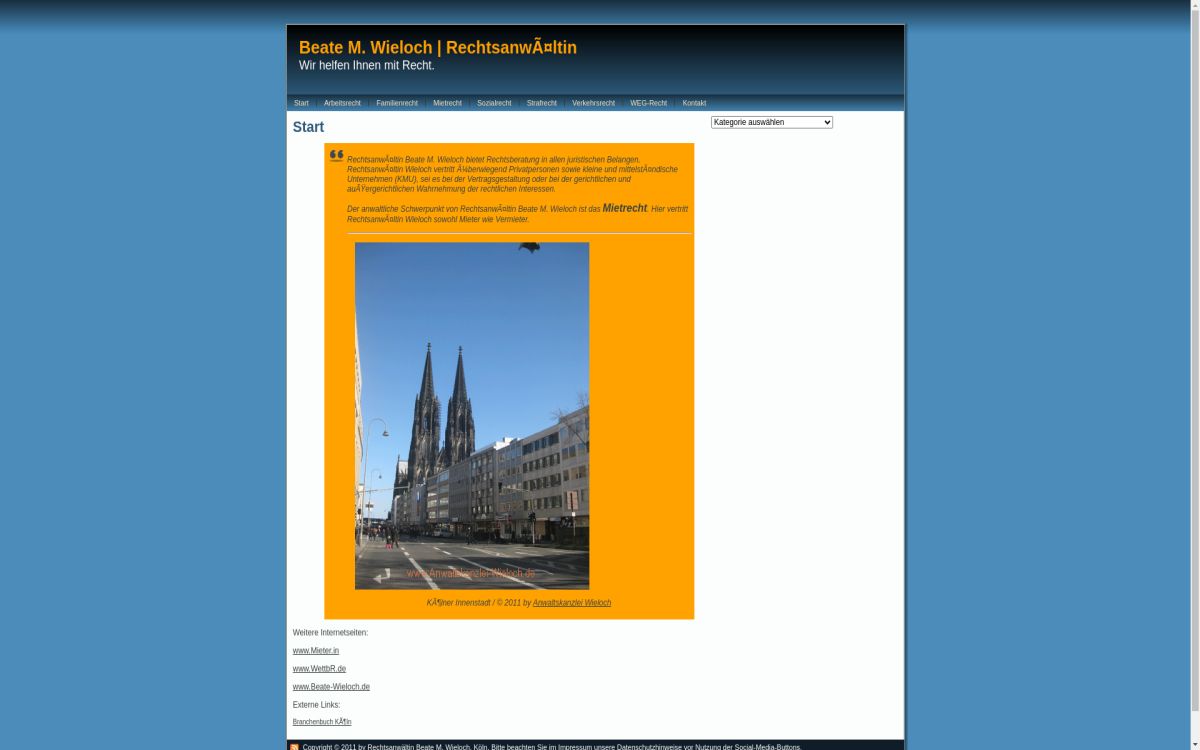This screenshot has width=1200, height=750.
Task: Open the Familienrecht section
Action: tap(396, 103)
